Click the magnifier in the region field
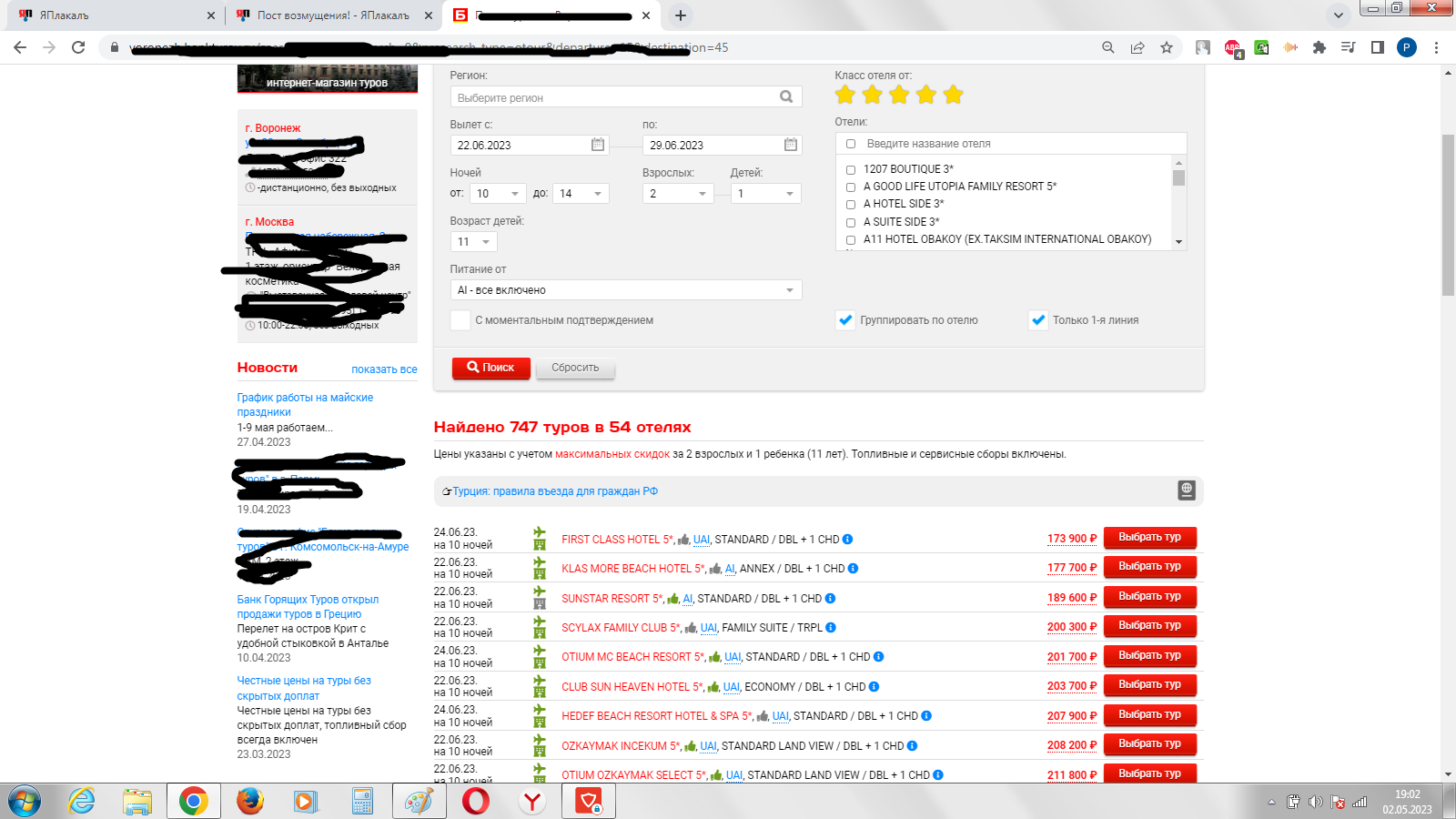The width and height of the screenshot is (1456, 819). click(786, 96)
